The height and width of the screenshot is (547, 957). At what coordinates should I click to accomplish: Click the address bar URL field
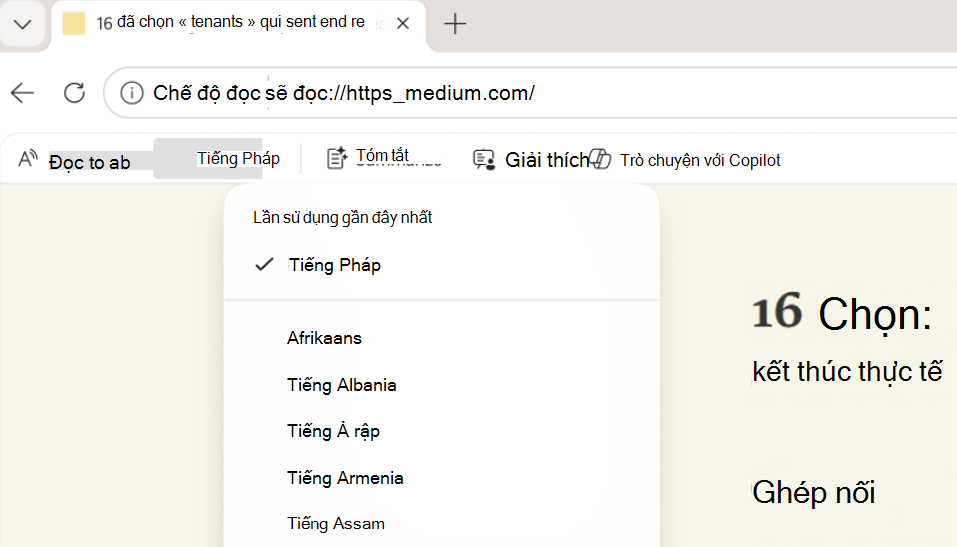531,93
